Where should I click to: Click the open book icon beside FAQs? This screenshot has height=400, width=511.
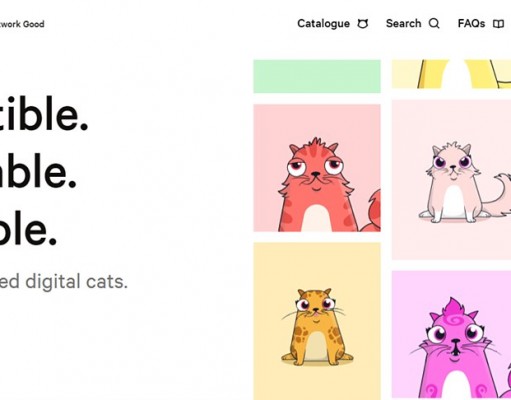coord(498,24)
